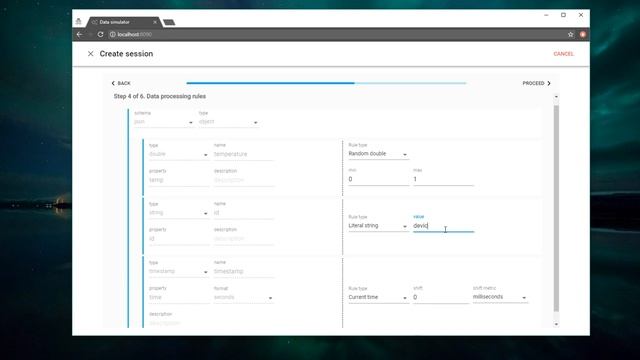Click the vertical scrollbar thumb
Screen dimensions: 640x360
point(556,208)
